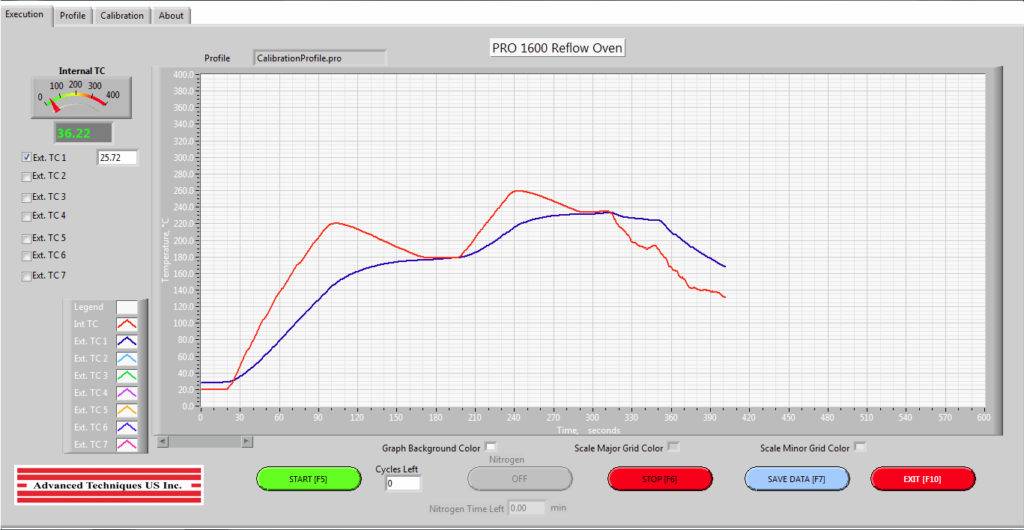
Task: Click the scrollbar left arrow below legend
Action: tap(165, 441)
